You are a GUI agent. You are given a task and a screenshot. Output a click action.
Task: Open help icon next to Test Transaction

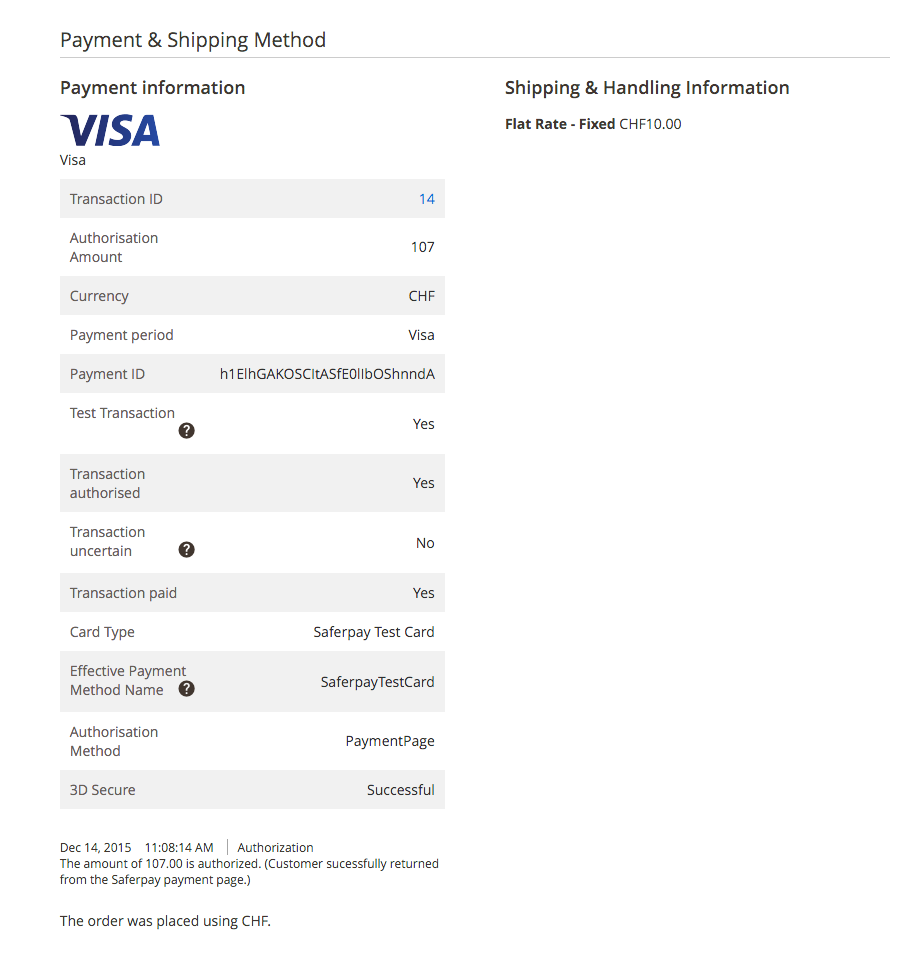[x=186, y=431]
